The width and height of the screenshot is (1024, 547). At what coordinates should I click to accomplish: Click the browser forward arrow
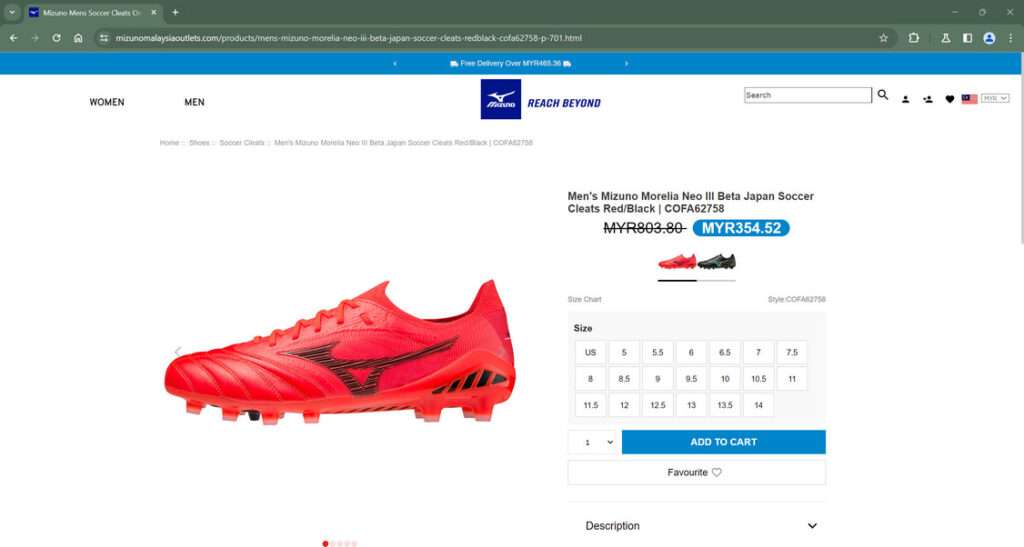tap(35, 38)
